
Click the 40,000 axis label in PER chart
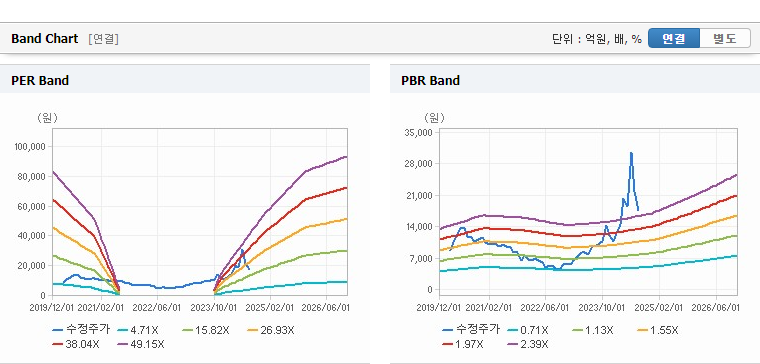32,236
